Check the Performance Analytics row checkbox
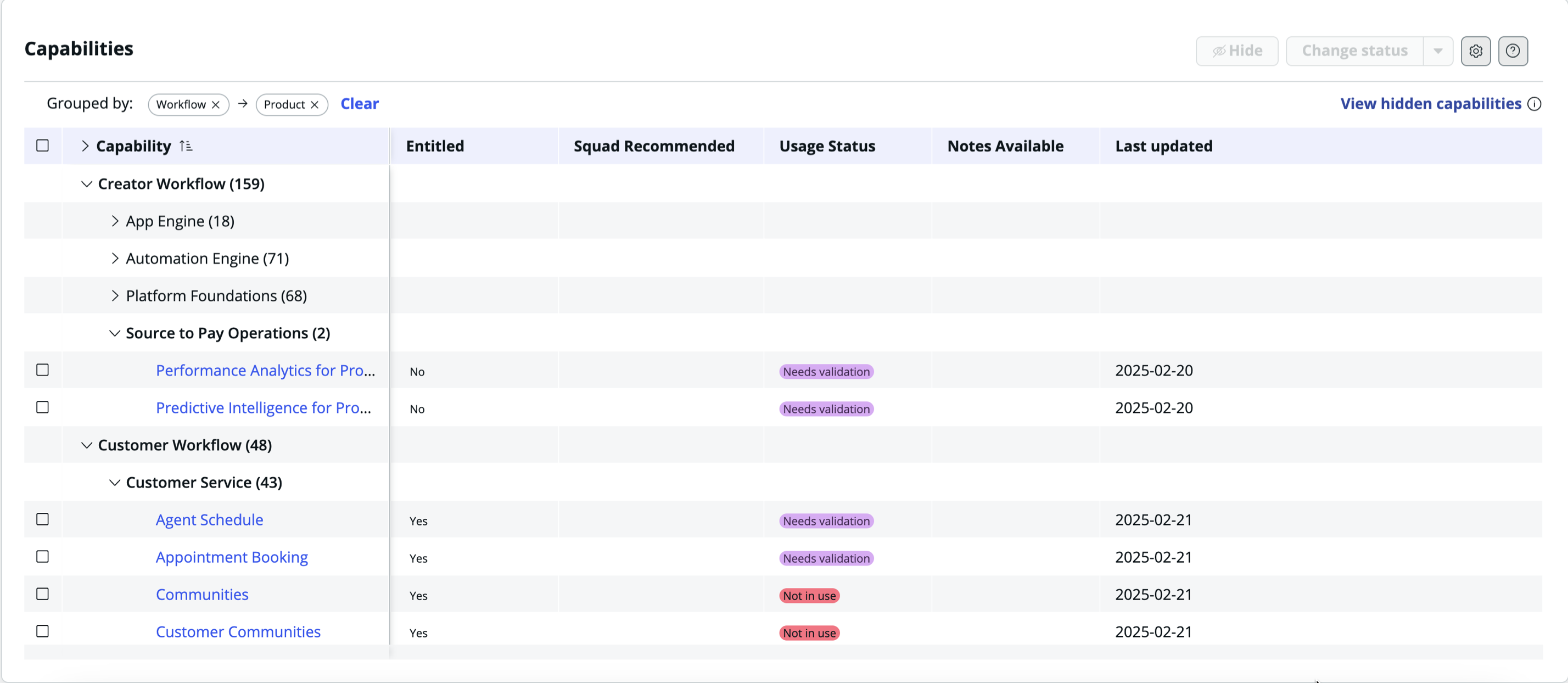The height and width of the screenshot is (683, 1568). coord(43,370)
